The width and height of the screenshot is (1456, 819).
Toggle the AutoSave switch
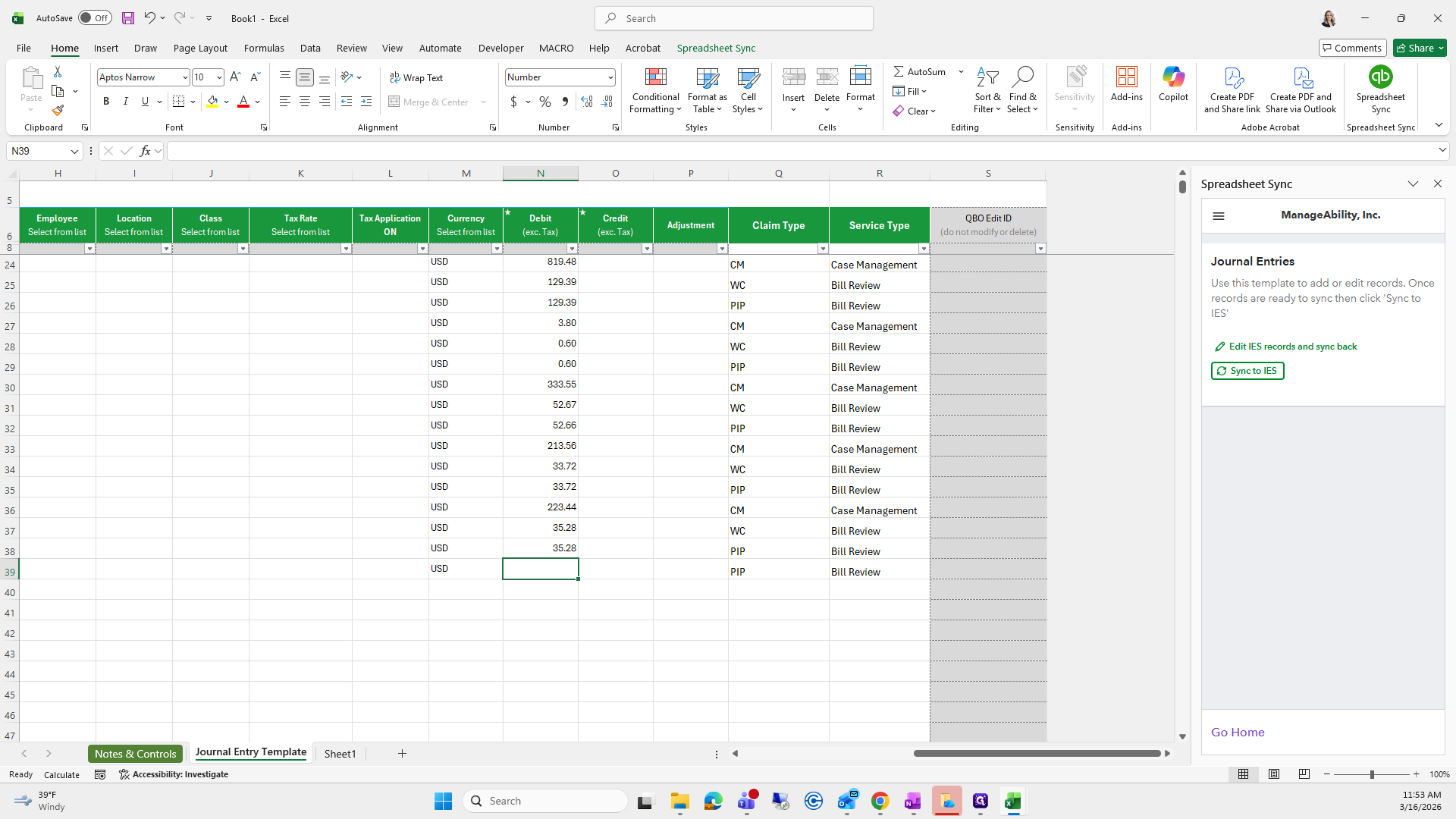(95, 18)
